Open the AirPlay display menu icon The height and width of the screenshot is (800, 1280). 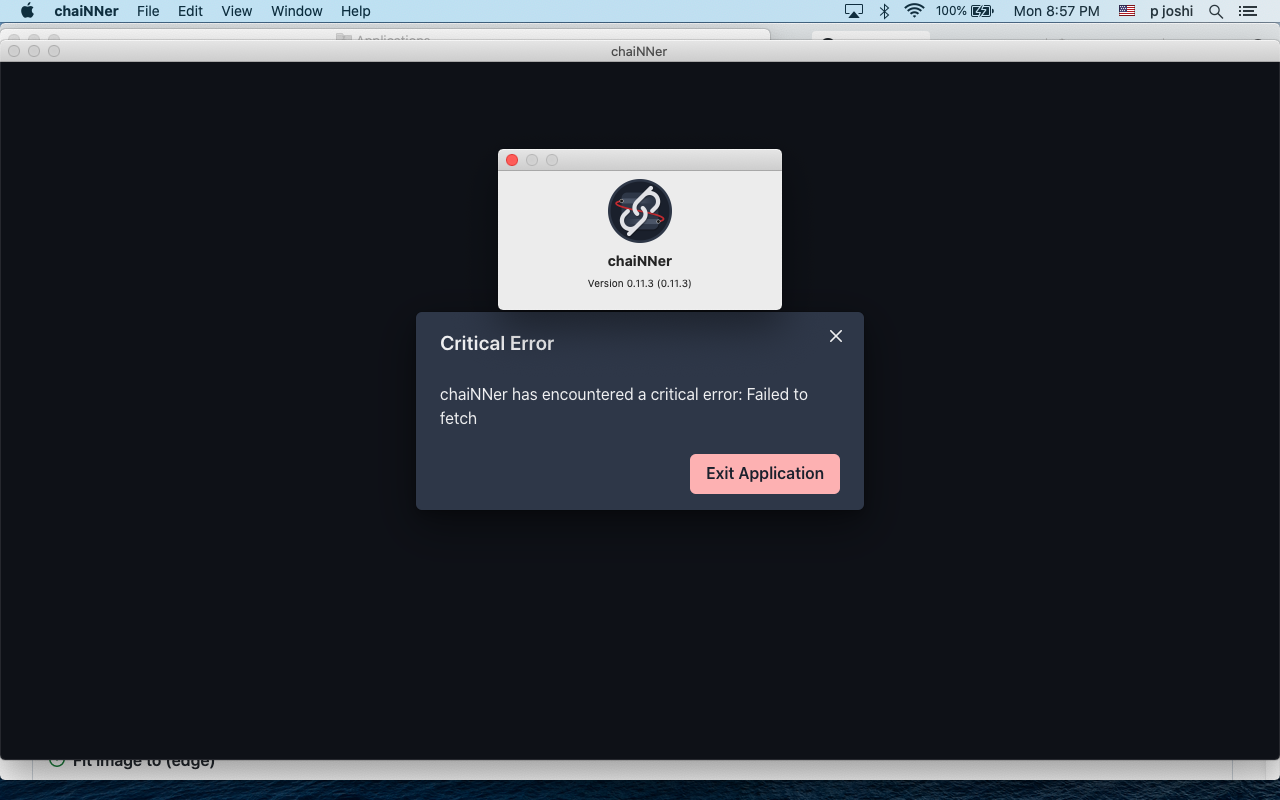(x=854, y=11)
